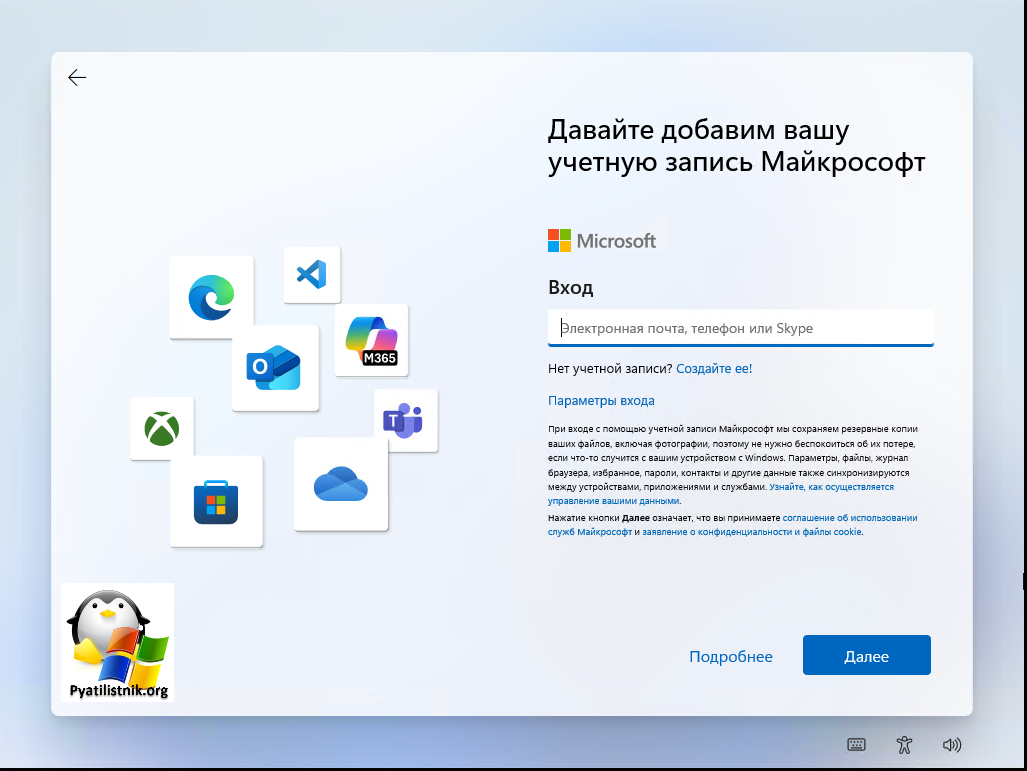
Task: Click the Visual Studio Code icon tile
Action: [x=312, y=274]
